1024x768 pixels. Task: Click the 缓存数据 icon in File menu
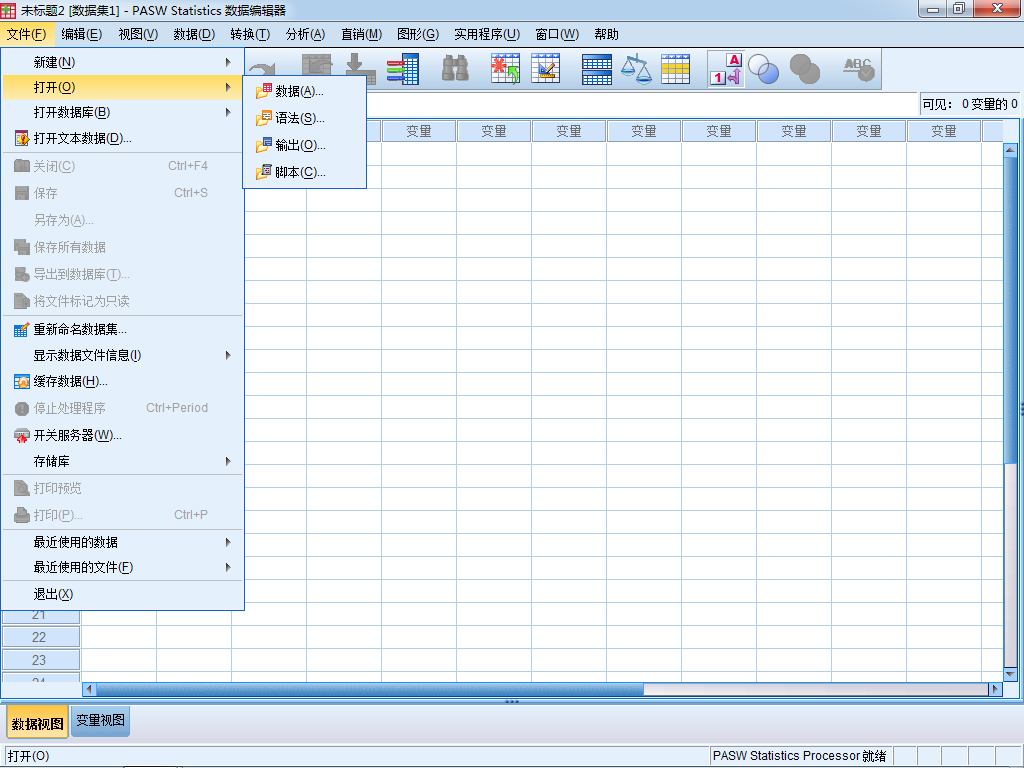[22, 381]
